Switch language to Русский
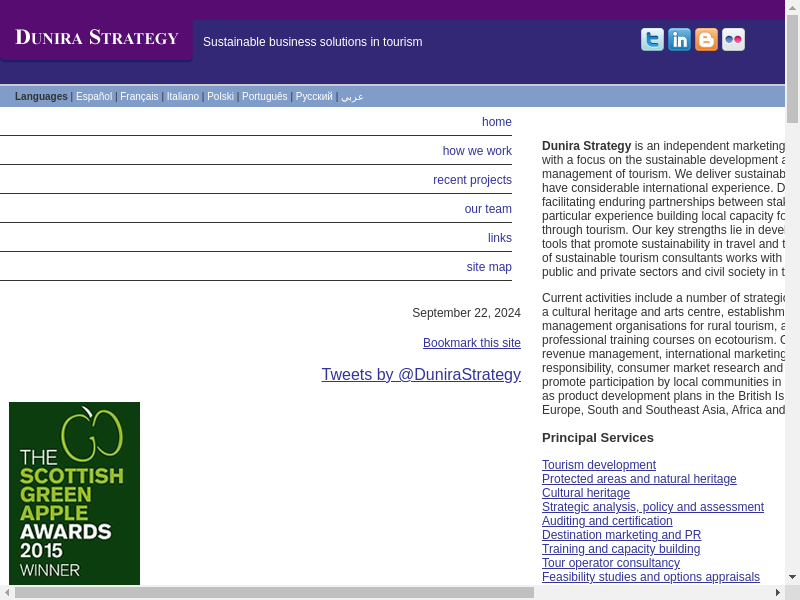This screenshot has width=800, height=600. coord(314,97)
